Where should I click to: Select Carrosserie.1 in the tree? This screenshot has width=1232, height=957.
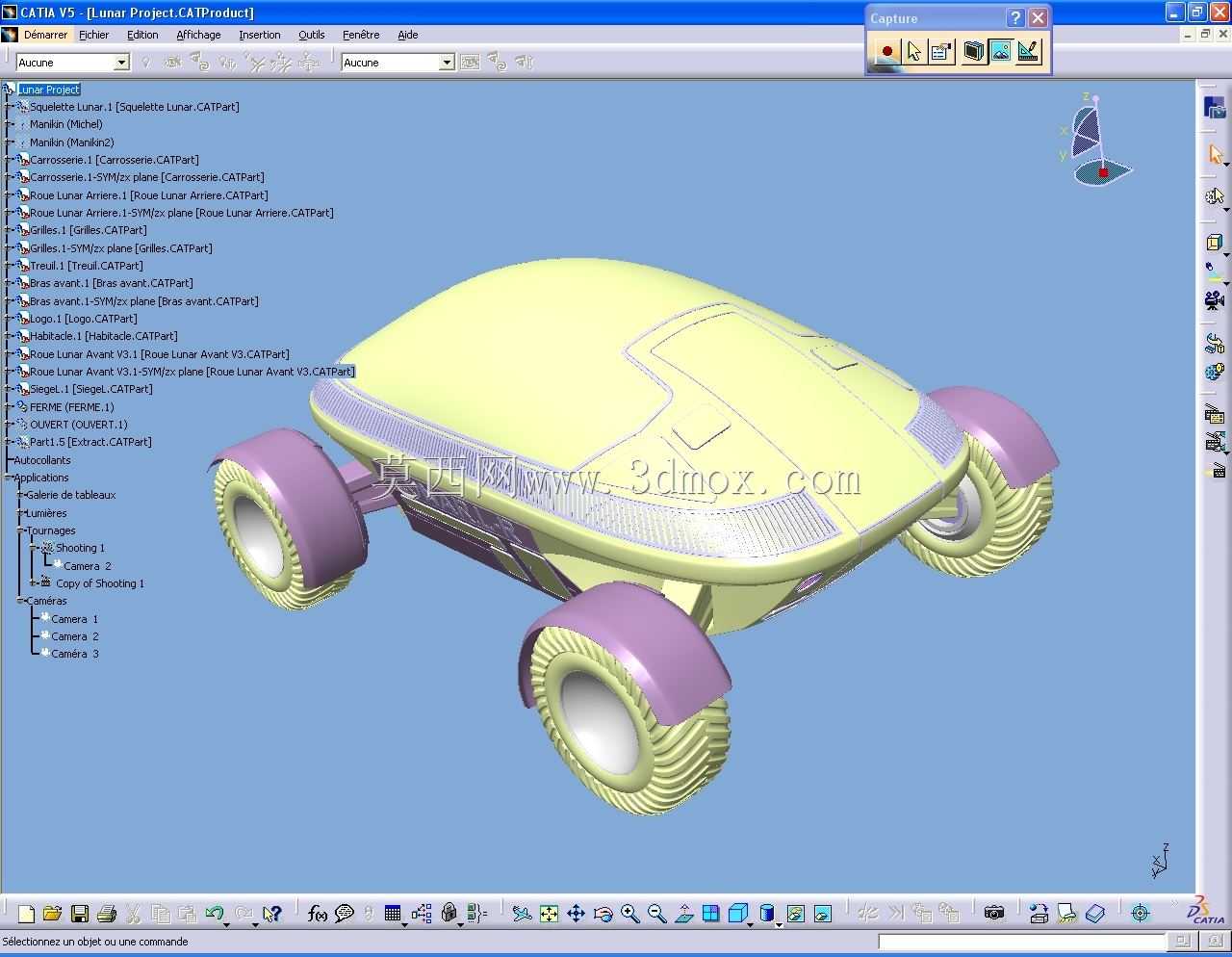click(114, 160)
